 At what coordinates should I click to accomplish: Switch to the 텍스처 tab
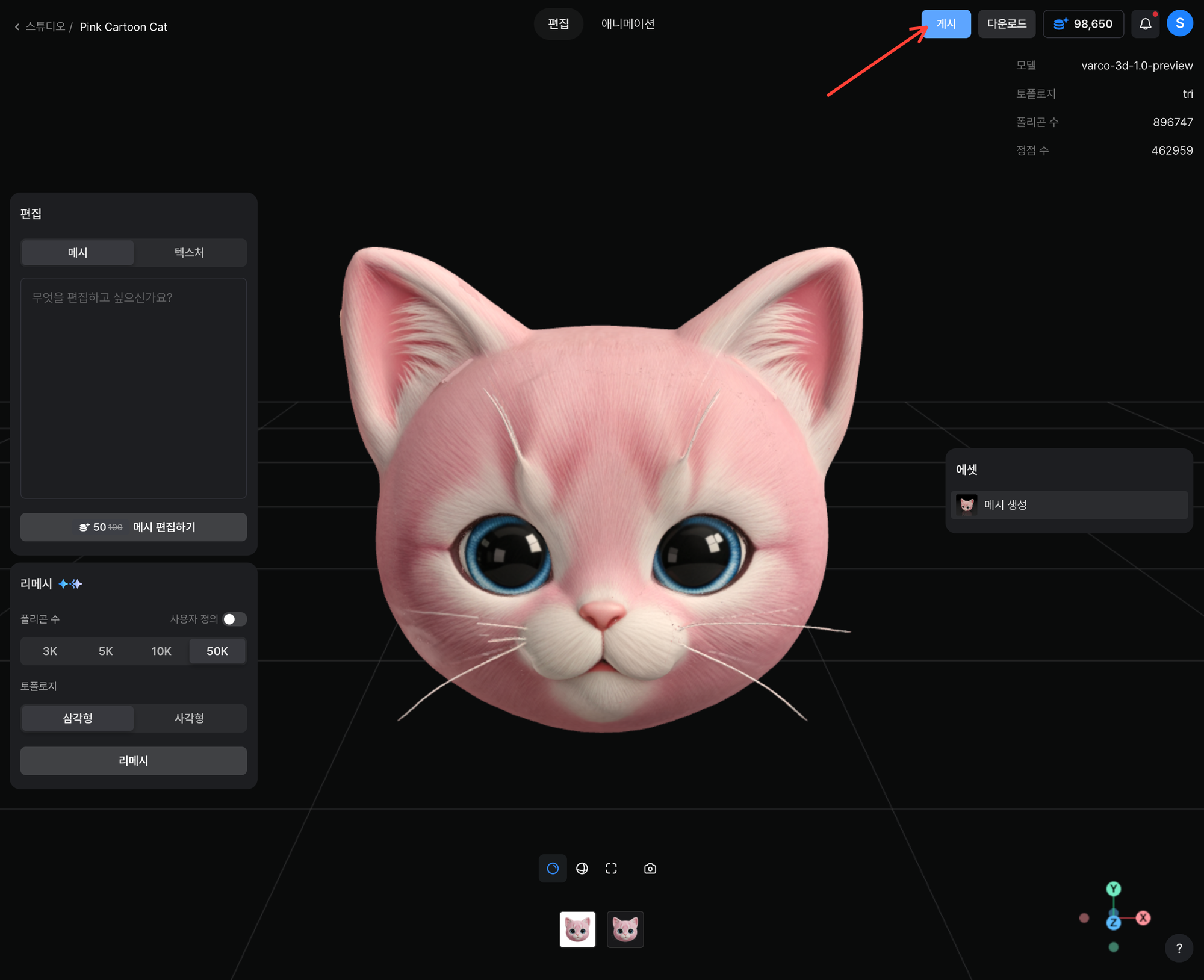tap(189, 253)
